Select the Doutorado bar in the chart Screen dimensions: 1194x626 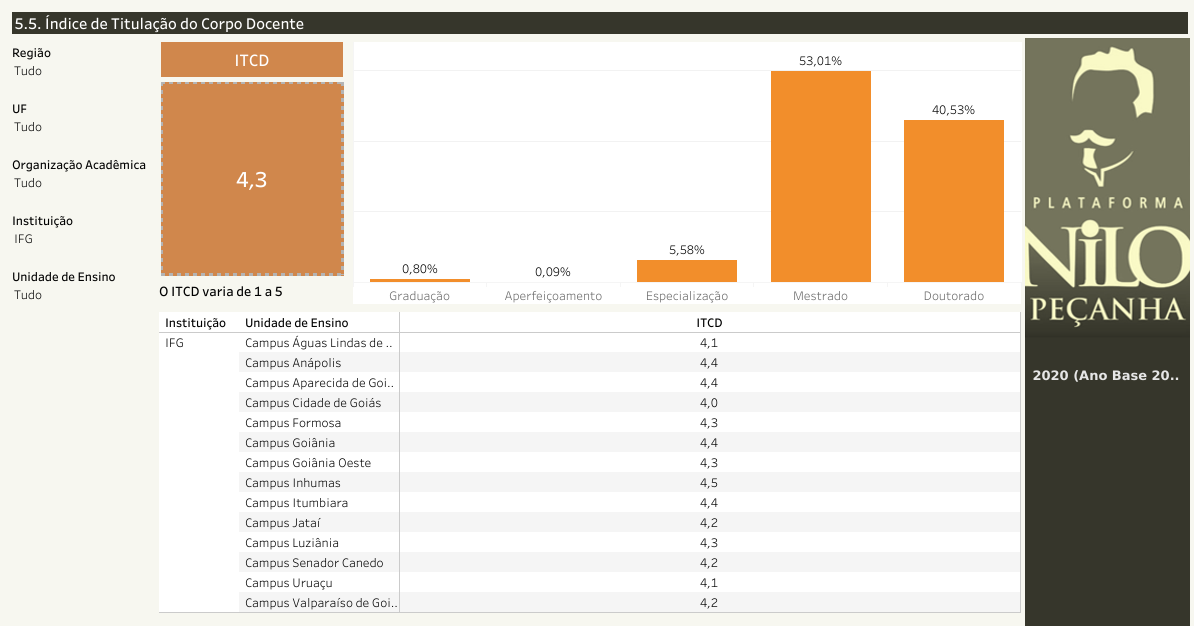pos(953,201)
